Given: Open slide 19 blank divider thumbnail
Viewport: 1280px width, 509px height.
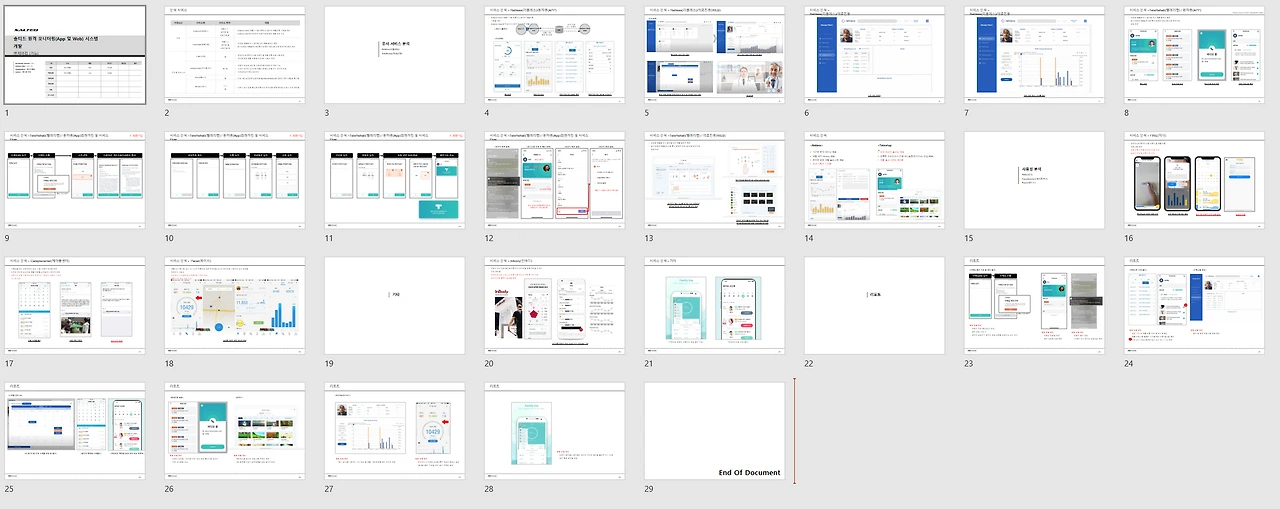Looking at the screenshot, I should coord(394,305).
